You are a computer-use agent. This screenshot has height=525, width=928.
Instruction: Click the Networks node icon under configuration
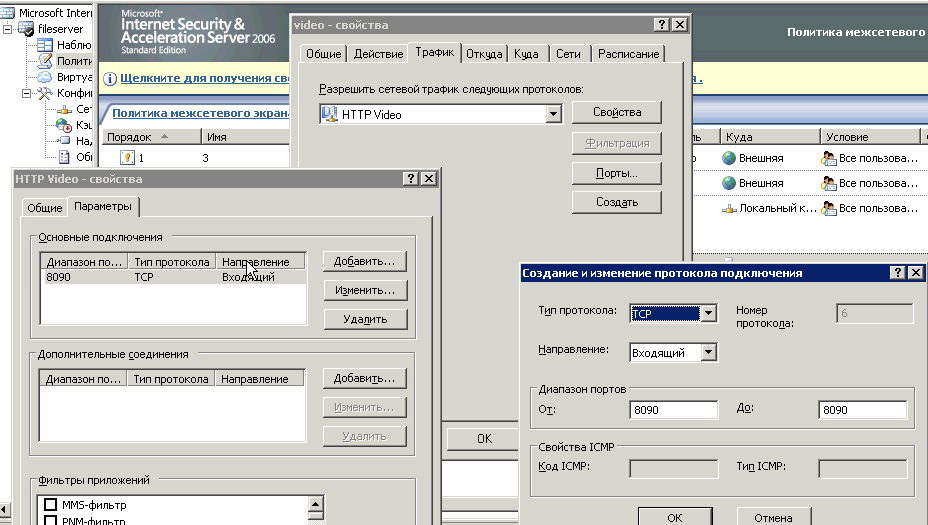[x=64, y=109]
